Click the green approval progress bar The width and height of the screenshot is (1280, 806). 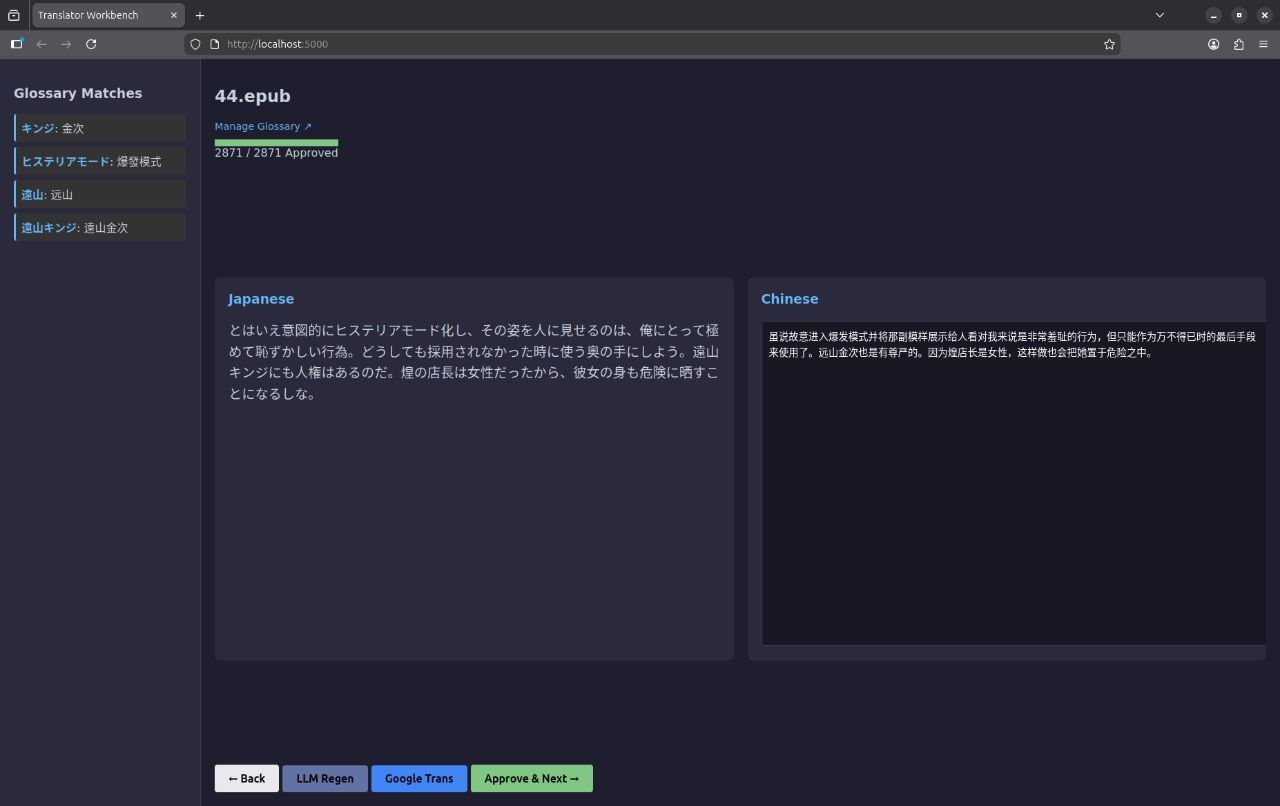(x=276, y=143)
